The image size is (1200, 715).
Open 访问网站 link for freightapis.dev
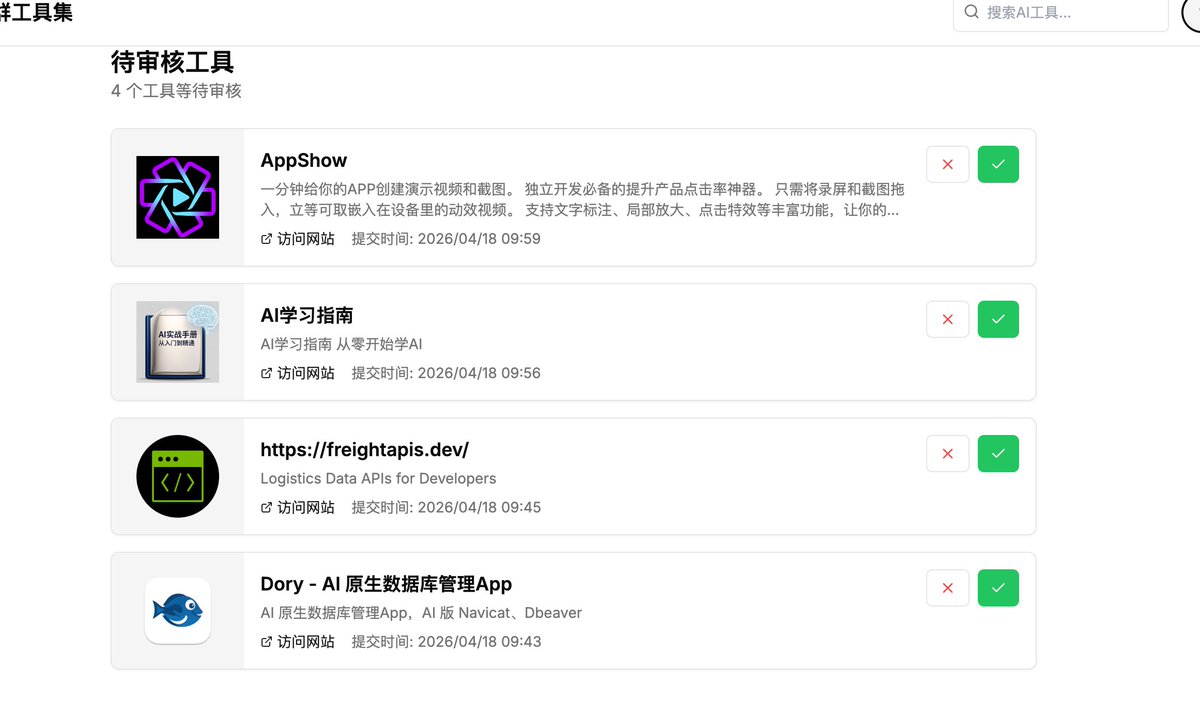298,507
